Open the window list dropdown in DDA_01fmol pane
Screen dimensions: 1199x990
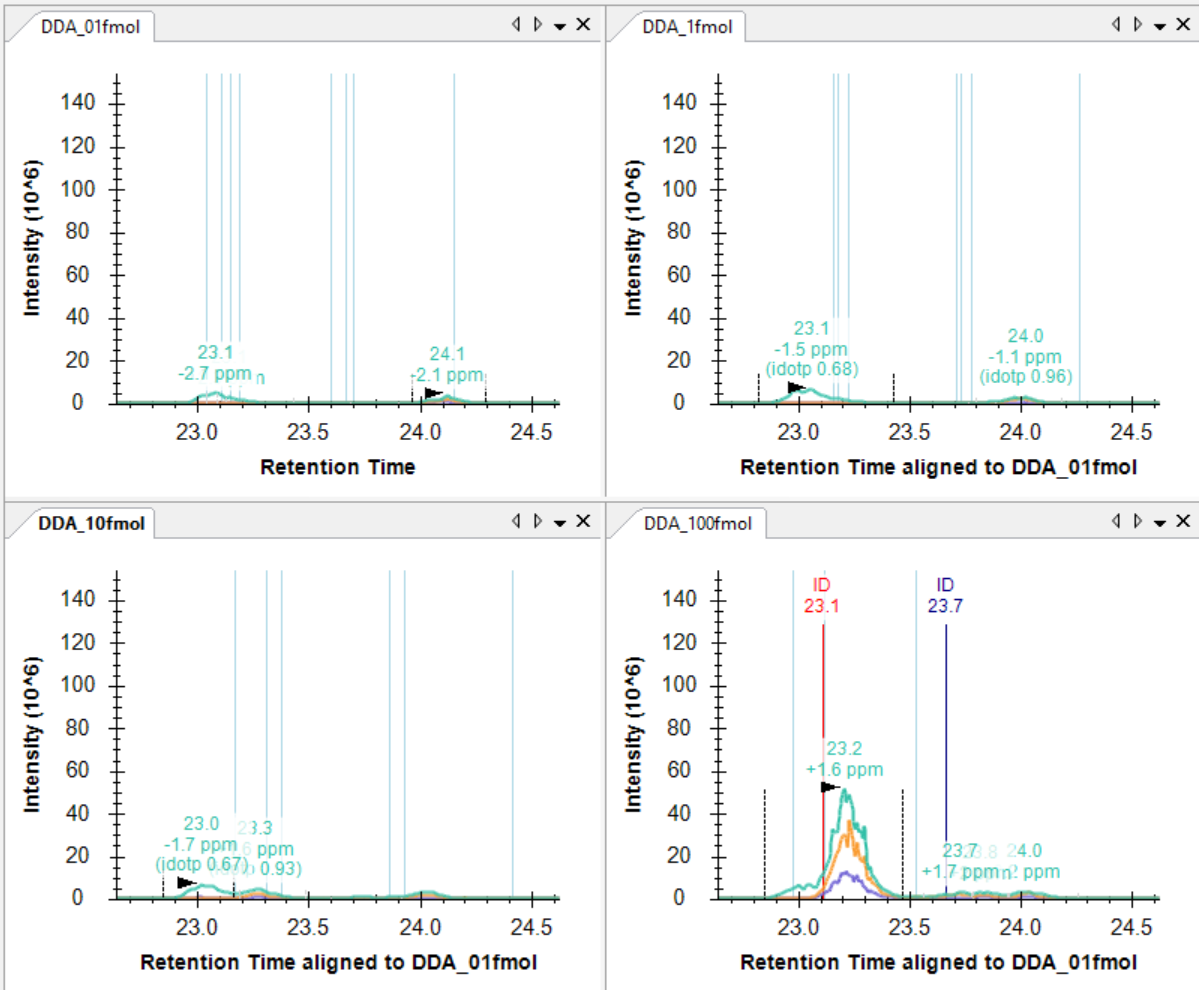pos(560,25)
